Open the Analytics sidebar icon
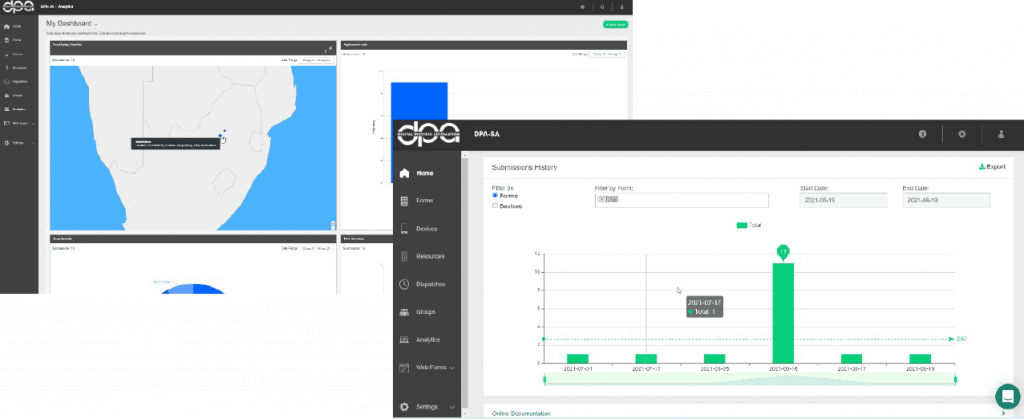This screenshot has height=419, width=1024. [404, 341]
